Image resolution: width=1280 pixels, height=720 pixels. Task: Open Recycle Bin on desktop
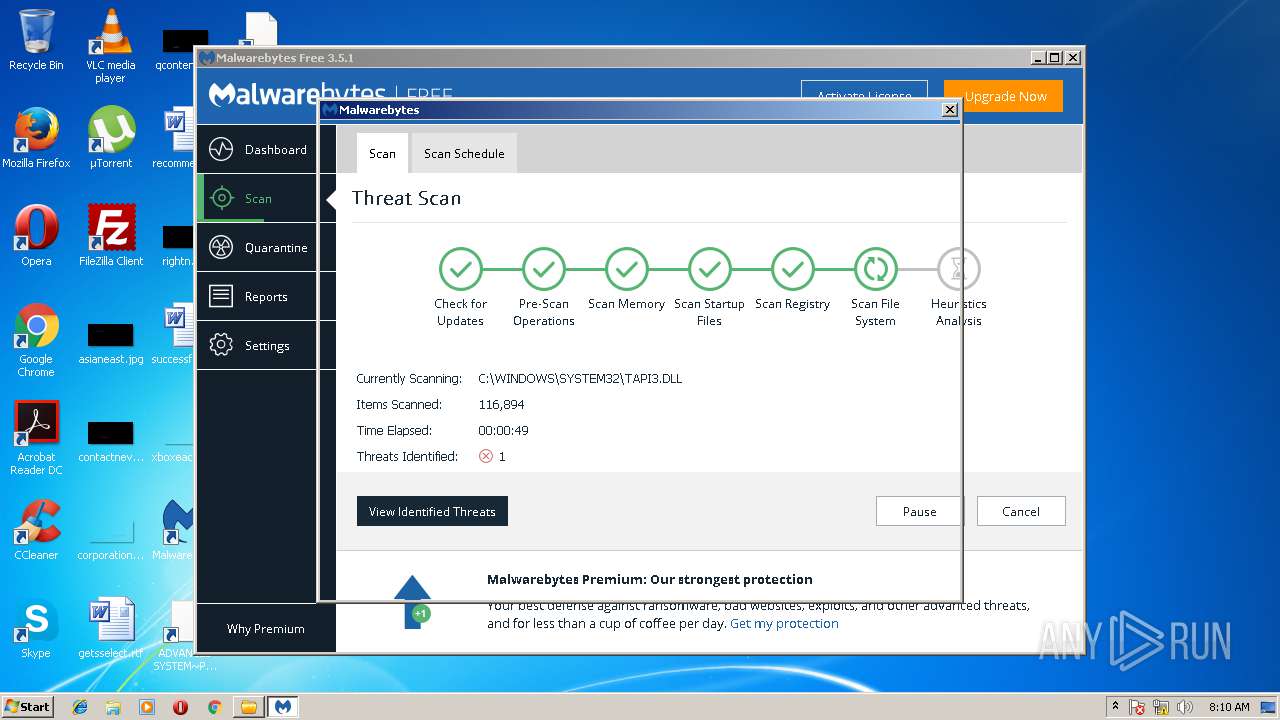(36, 40)
